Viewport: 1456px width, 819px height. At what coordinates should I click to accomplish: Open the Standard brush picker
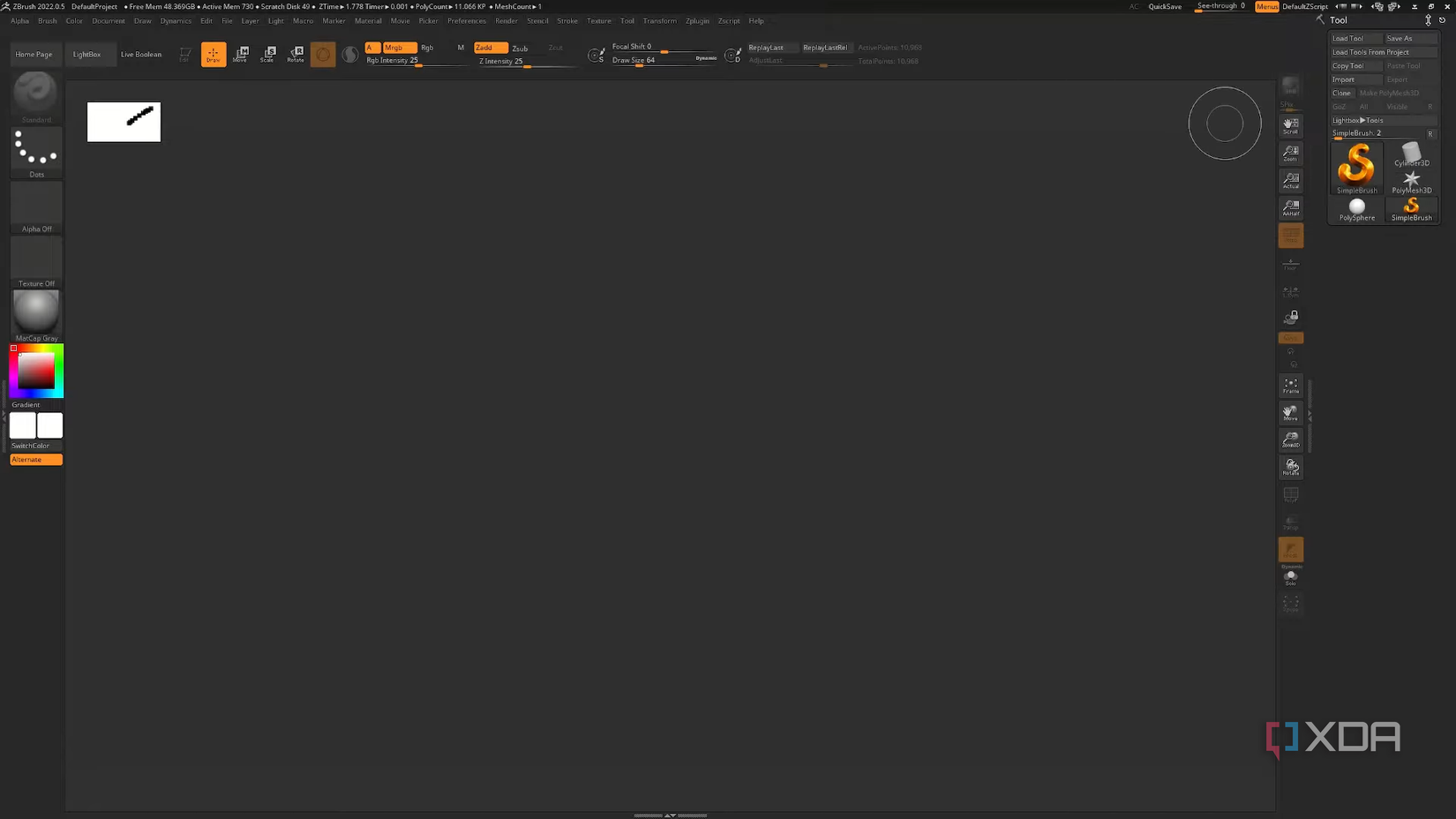[x=36, y=97]
